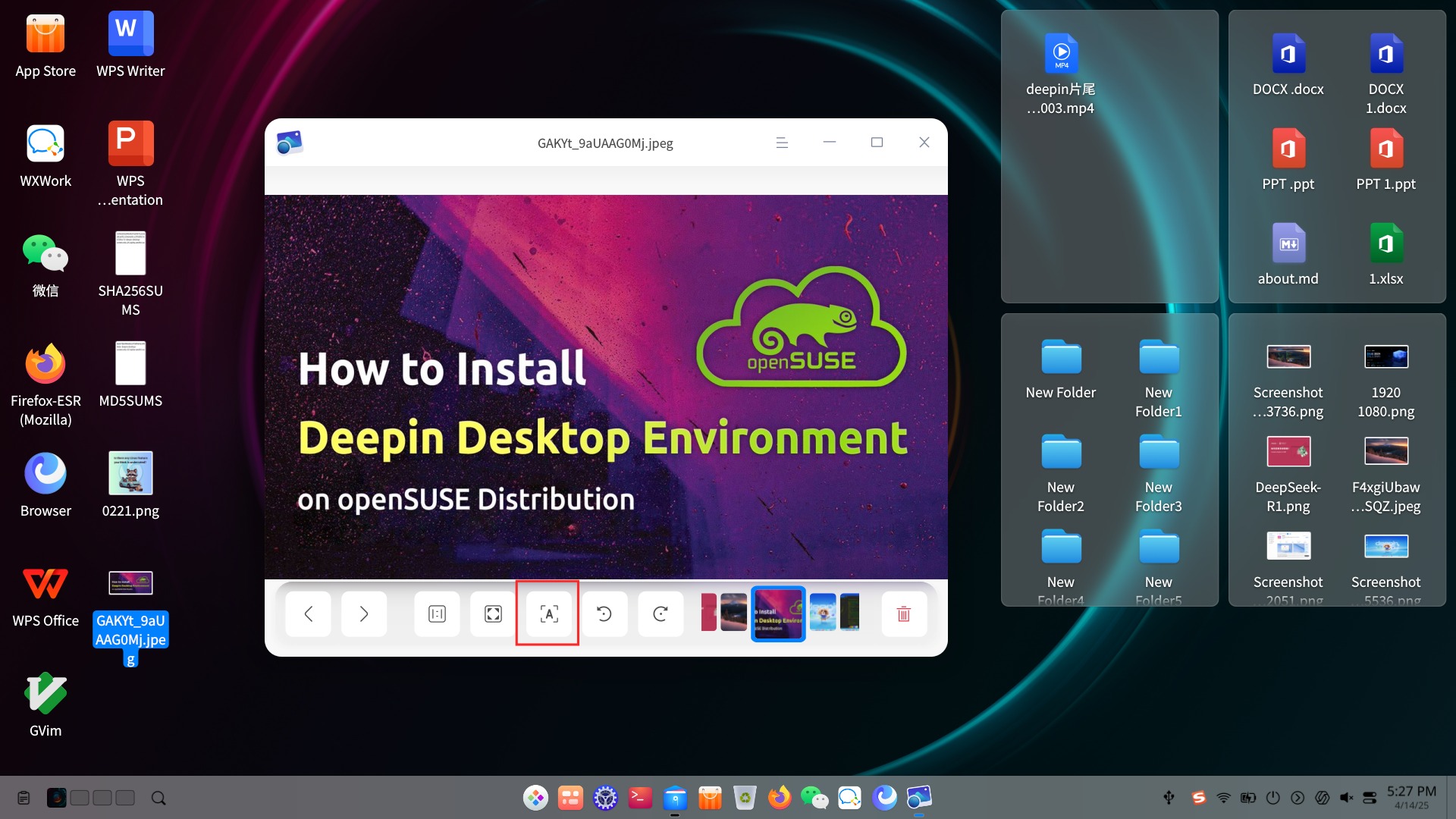Delete the current image with trash icon
The height and width of the screenshot is (819, 1456).
904,613
